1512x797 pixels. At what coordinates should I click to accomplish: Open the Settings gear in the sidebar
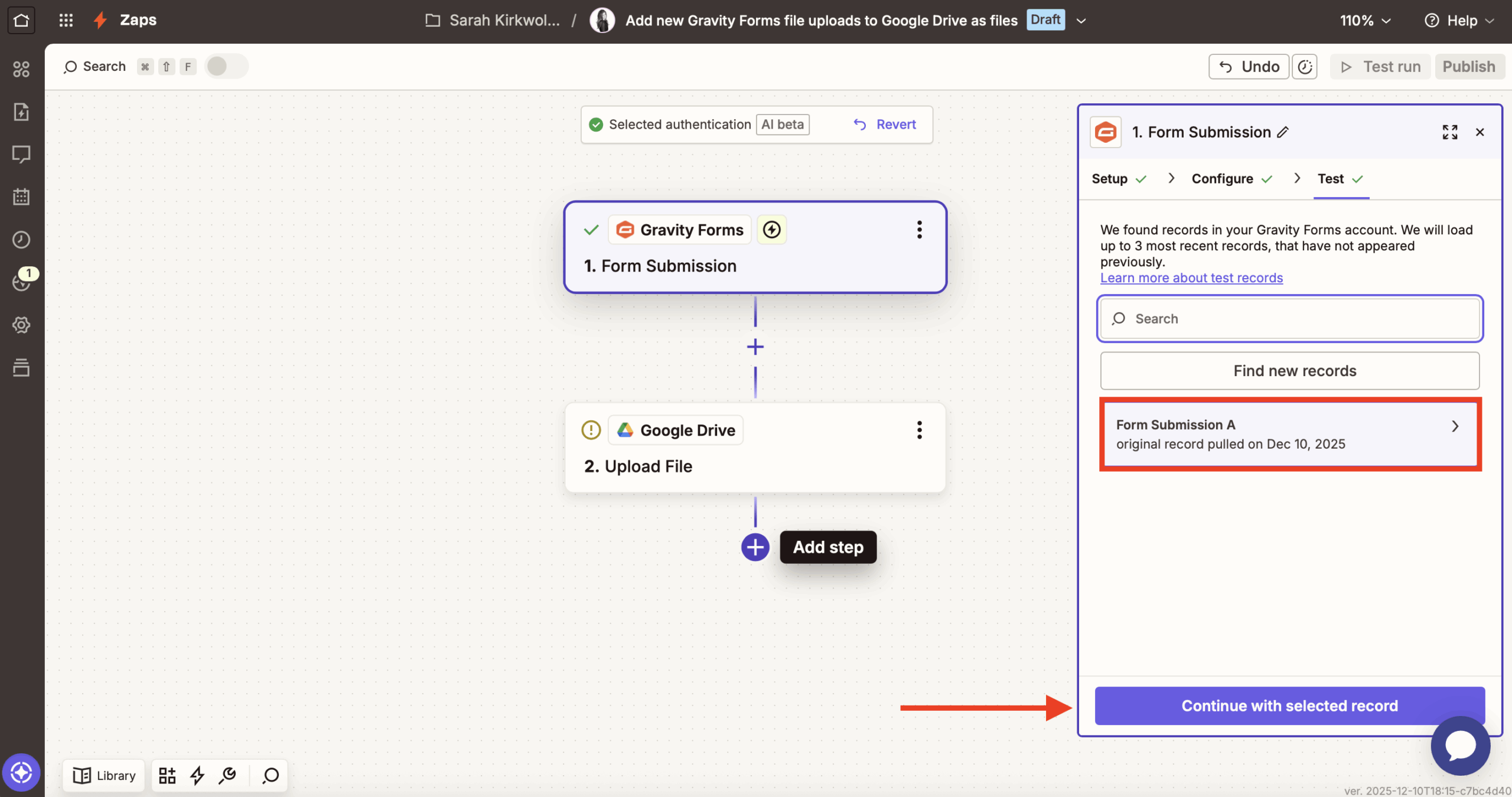click(21, 324)
